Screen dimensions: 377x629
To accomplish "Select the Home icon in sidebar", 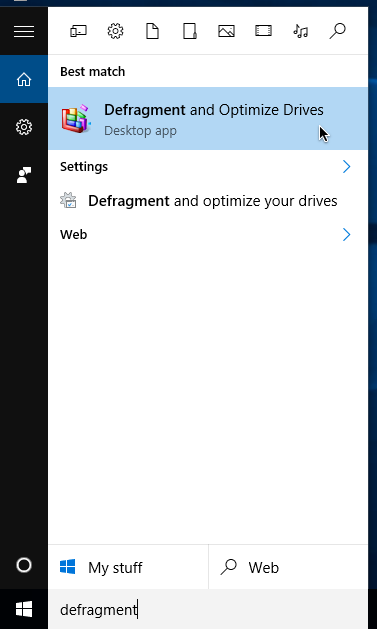I will [x=24, y=79].
